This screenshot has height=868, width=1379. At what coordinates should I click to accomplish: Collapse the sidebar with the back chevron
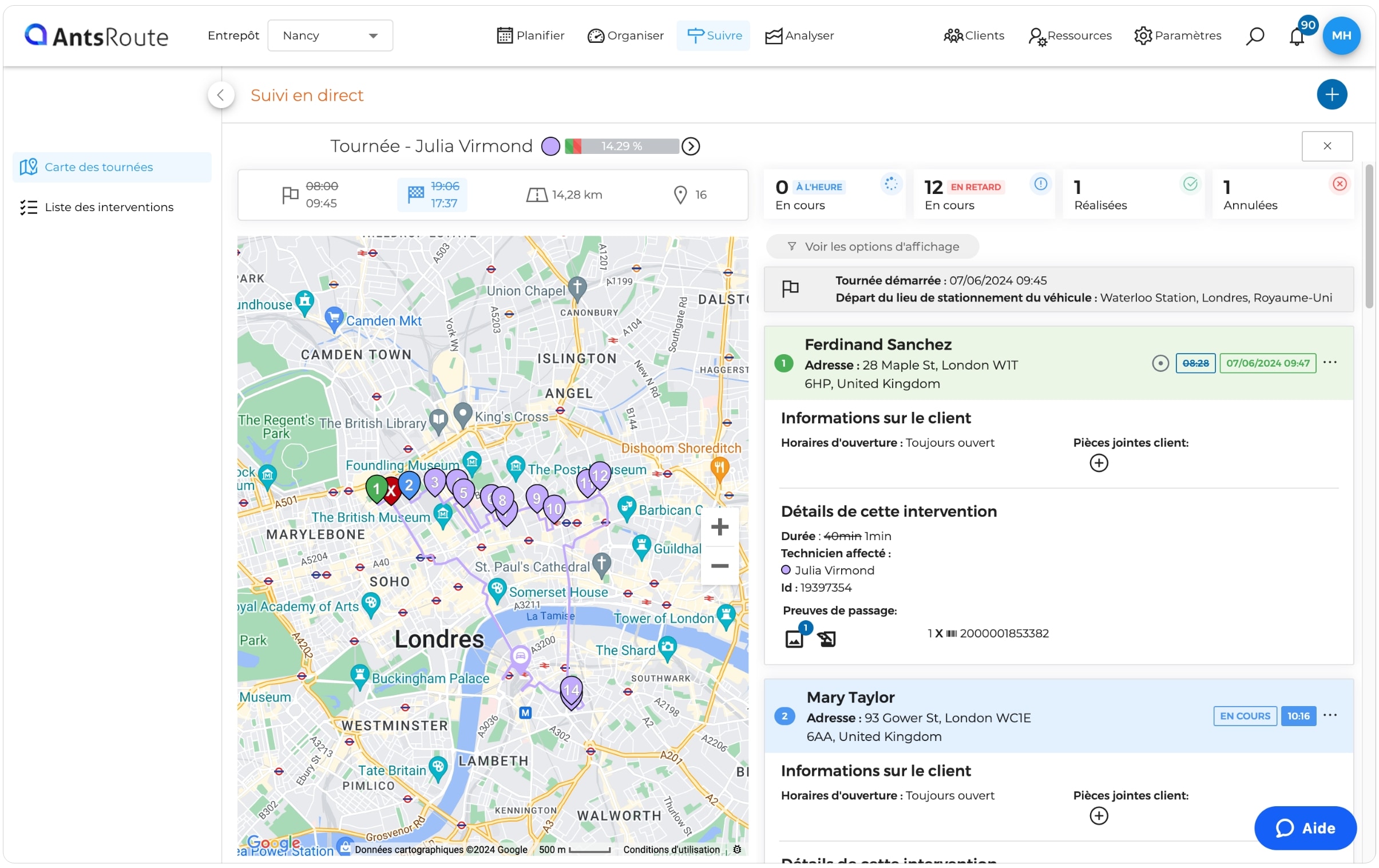[x=221, y=95]
